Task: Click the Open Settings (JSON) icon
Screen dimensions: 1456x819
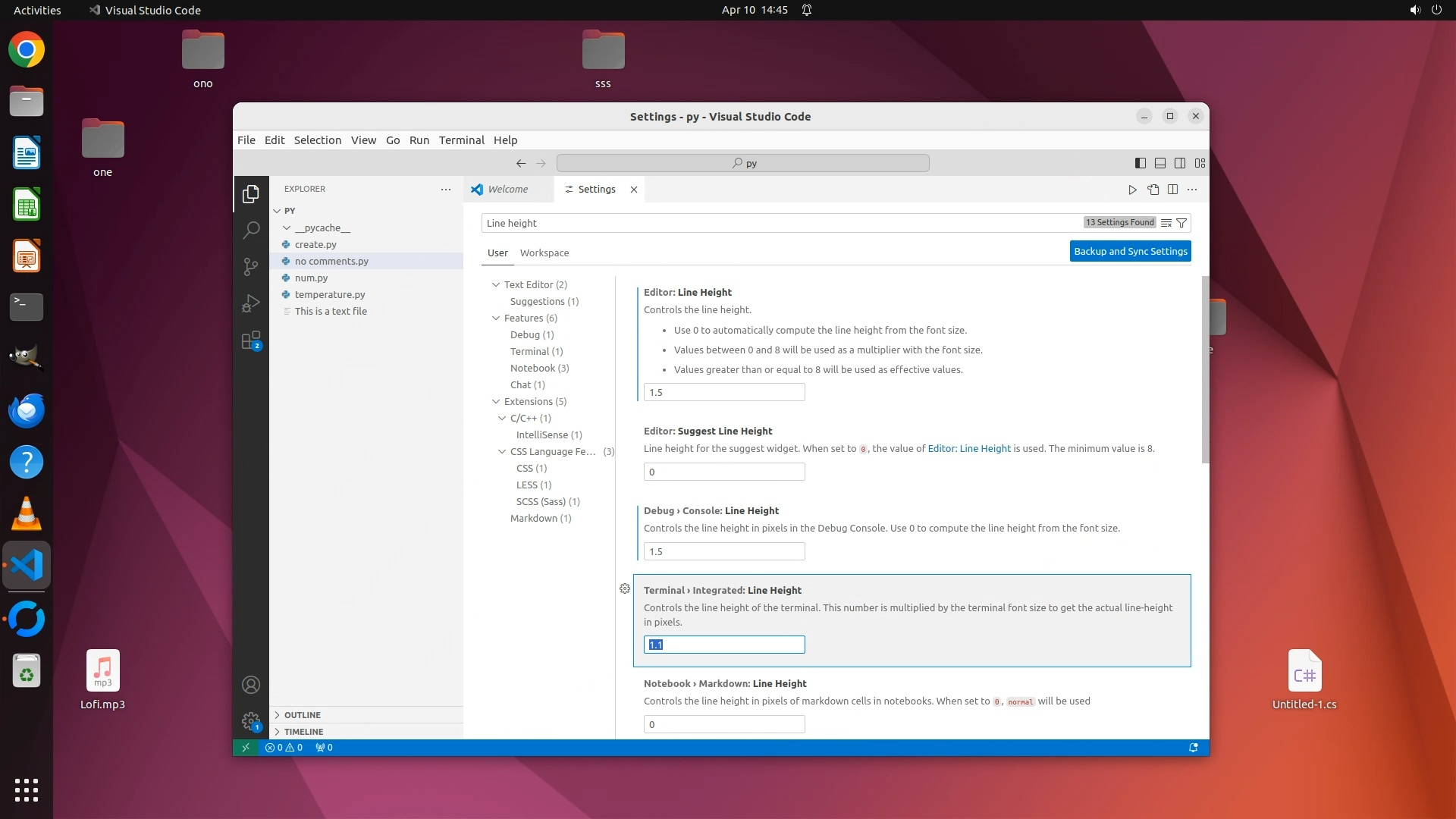Action: click(1153, 190)
